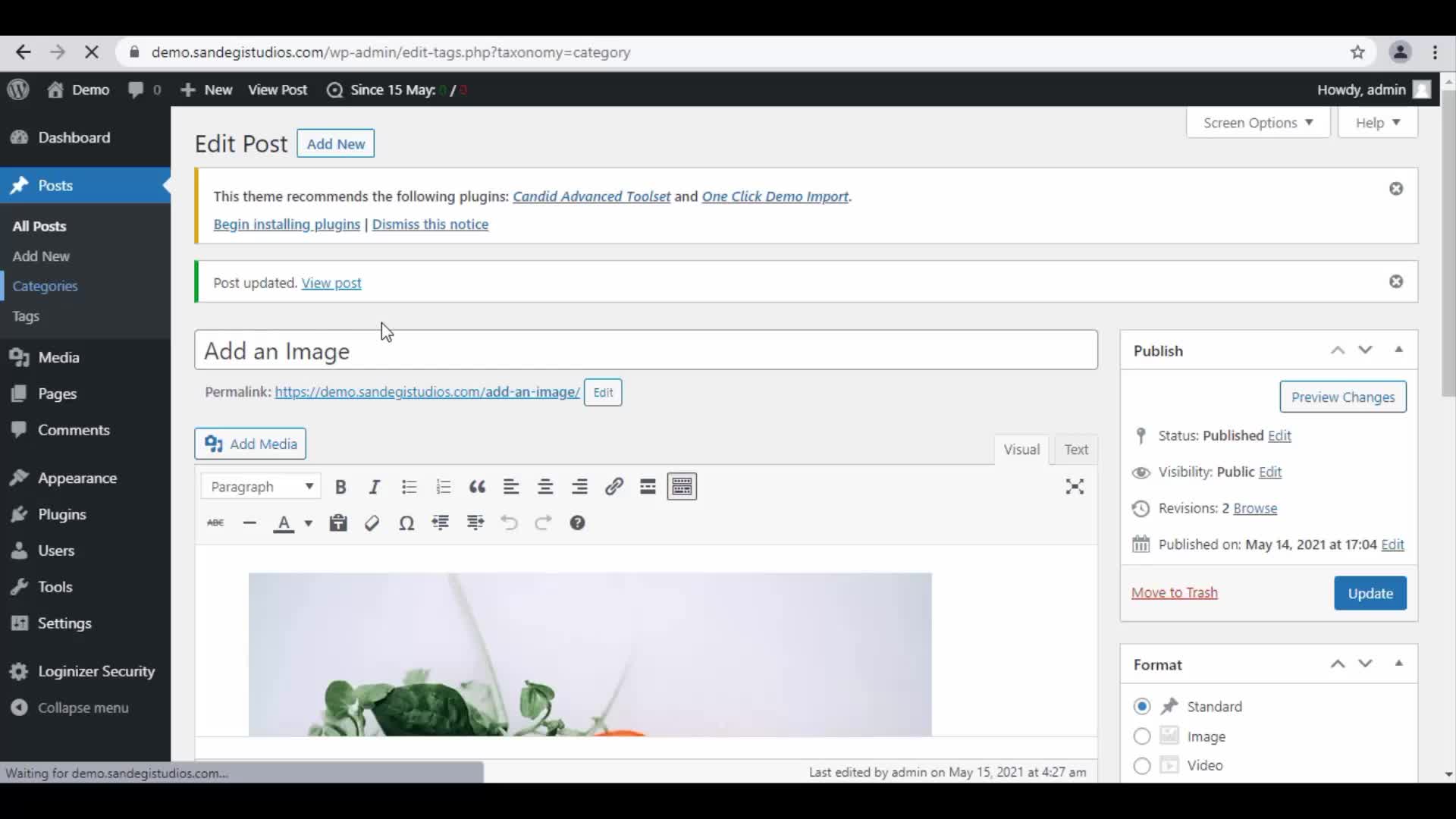Click the page vertical scrollbar
This screenshot has width=1456, height=819.
(x=1448, y=243)
